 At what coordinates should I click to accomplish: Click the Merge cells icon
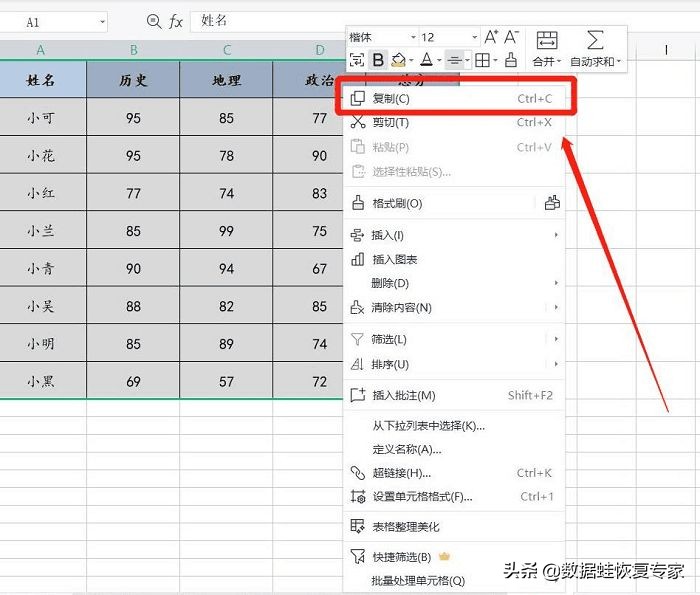tap(547, 40)
